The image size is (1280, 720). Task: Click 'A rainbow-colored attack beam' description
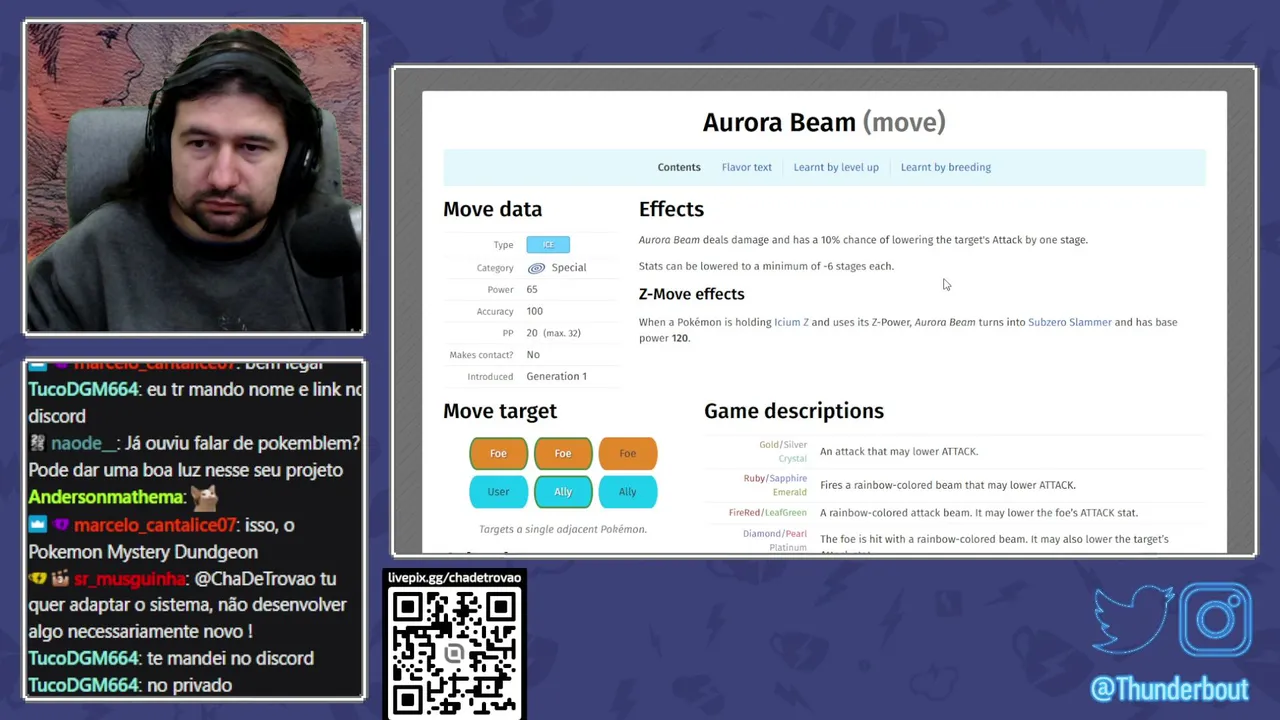pyautogui.click(x=979, y=513)
